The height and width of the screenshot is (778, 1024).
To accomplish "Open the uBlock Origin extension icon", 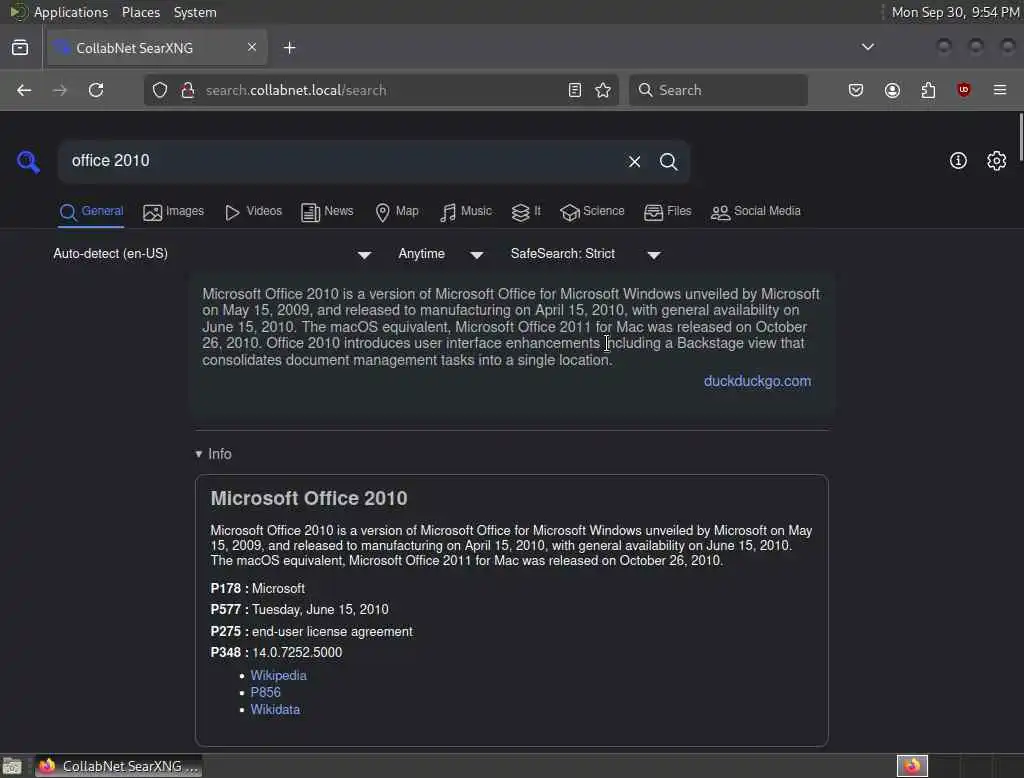I will [964, 90].
